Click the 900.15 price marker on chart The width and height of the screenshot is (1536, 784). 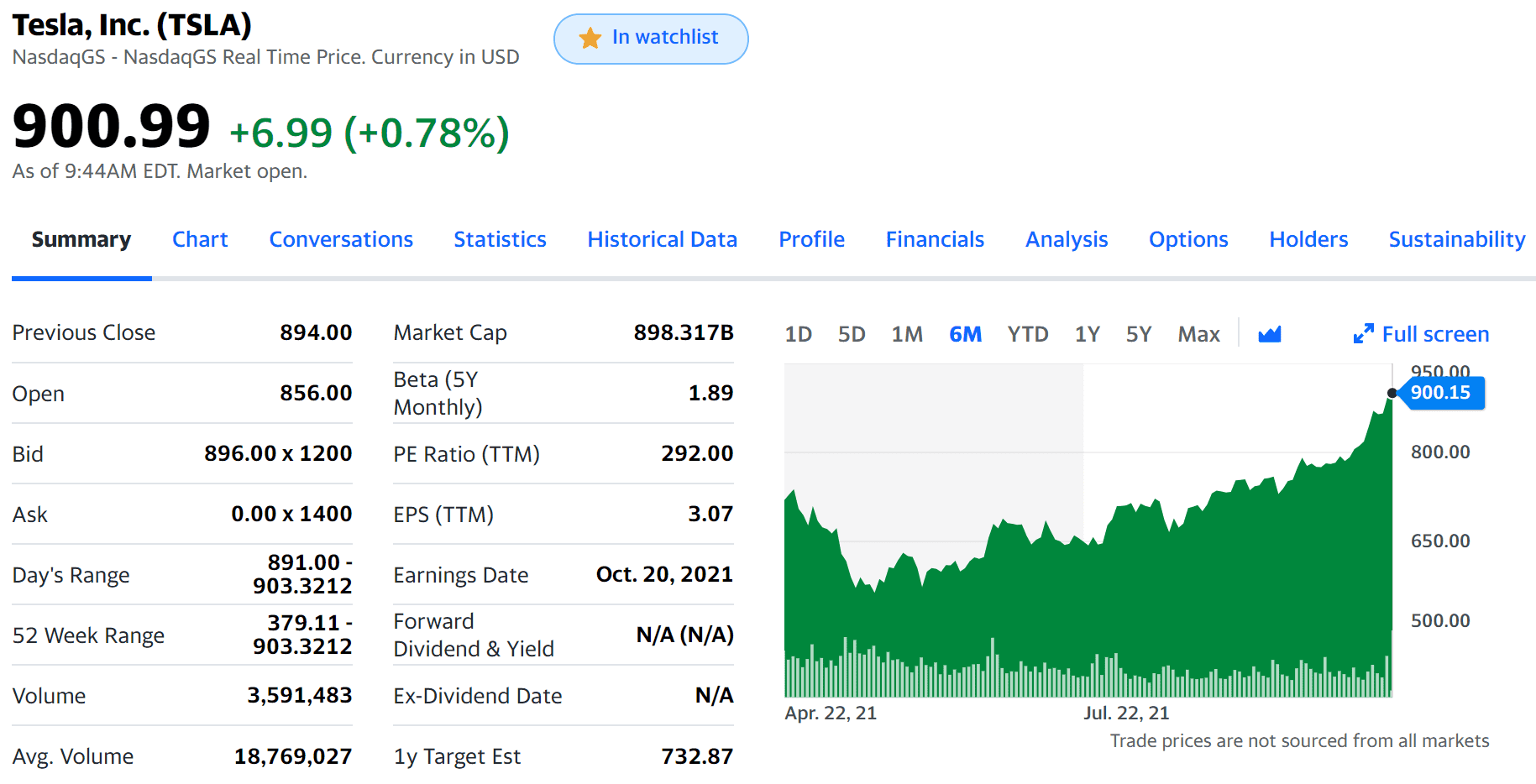[x=1440, y=393]
